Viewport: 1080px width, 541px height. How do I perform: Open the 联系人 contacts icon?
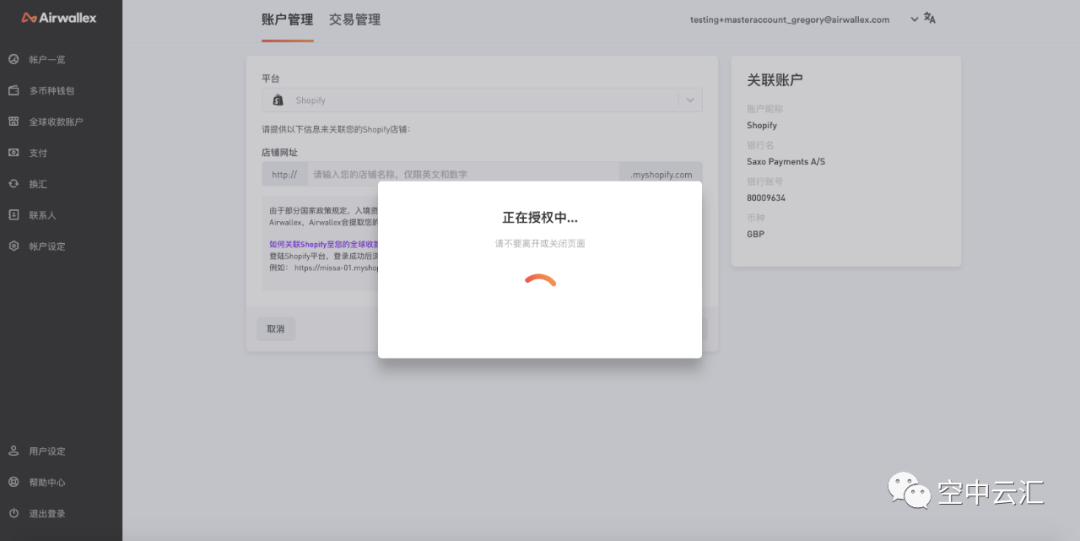14,215
